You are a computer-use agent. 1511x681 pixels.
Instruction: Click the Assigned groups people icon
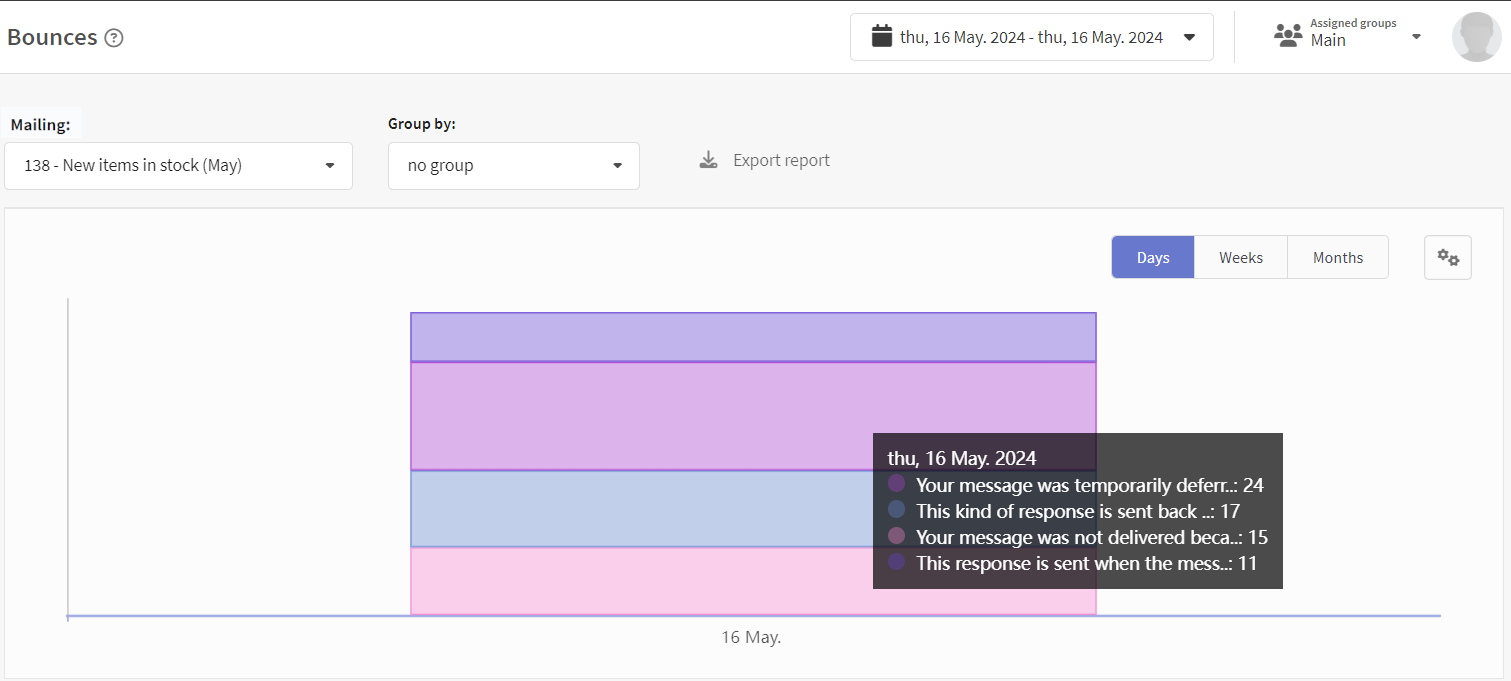tap(1288, 36)
